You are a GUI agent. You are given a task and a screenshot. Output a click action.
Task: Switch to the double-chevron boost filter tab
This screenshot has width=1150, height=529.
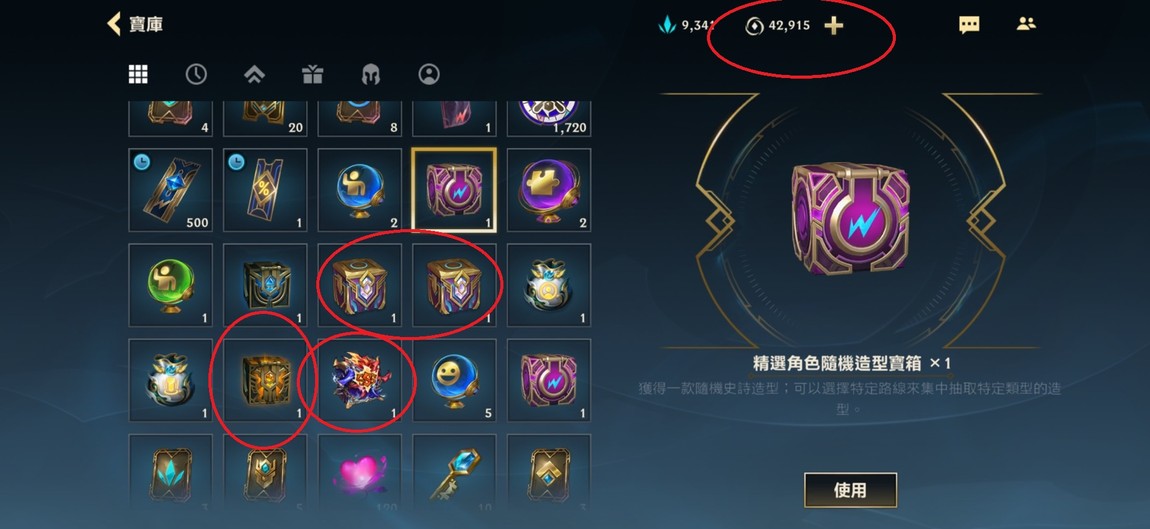pos(254,73)
